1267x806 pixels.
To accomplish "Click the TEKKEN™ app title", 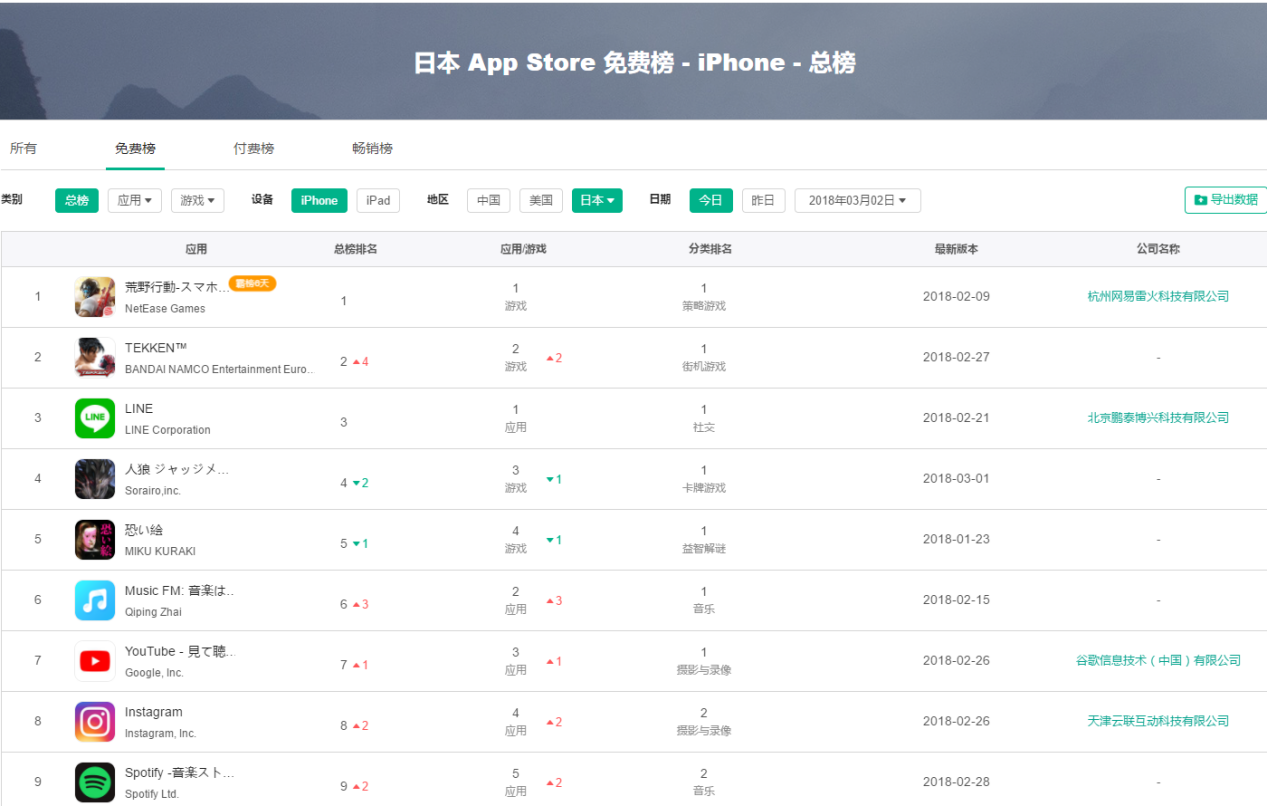I will coord(156,348).
